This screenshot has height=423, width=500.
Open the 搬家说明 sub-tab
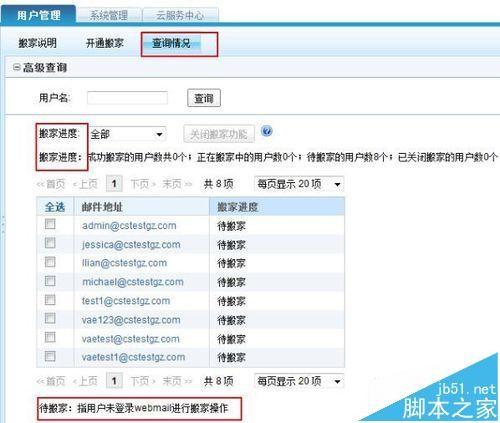[37, 43]
